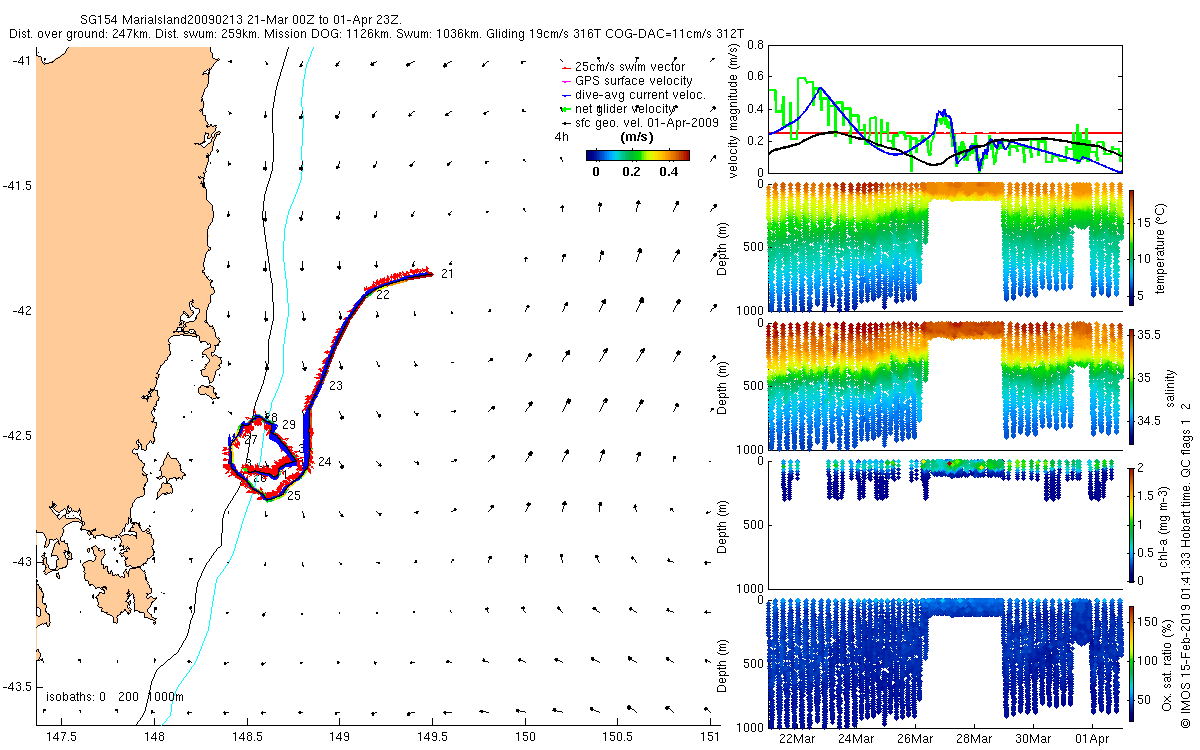Click the track day marker 27
The height and width of the screenshot is (750, 1200).
coord(251,440)
